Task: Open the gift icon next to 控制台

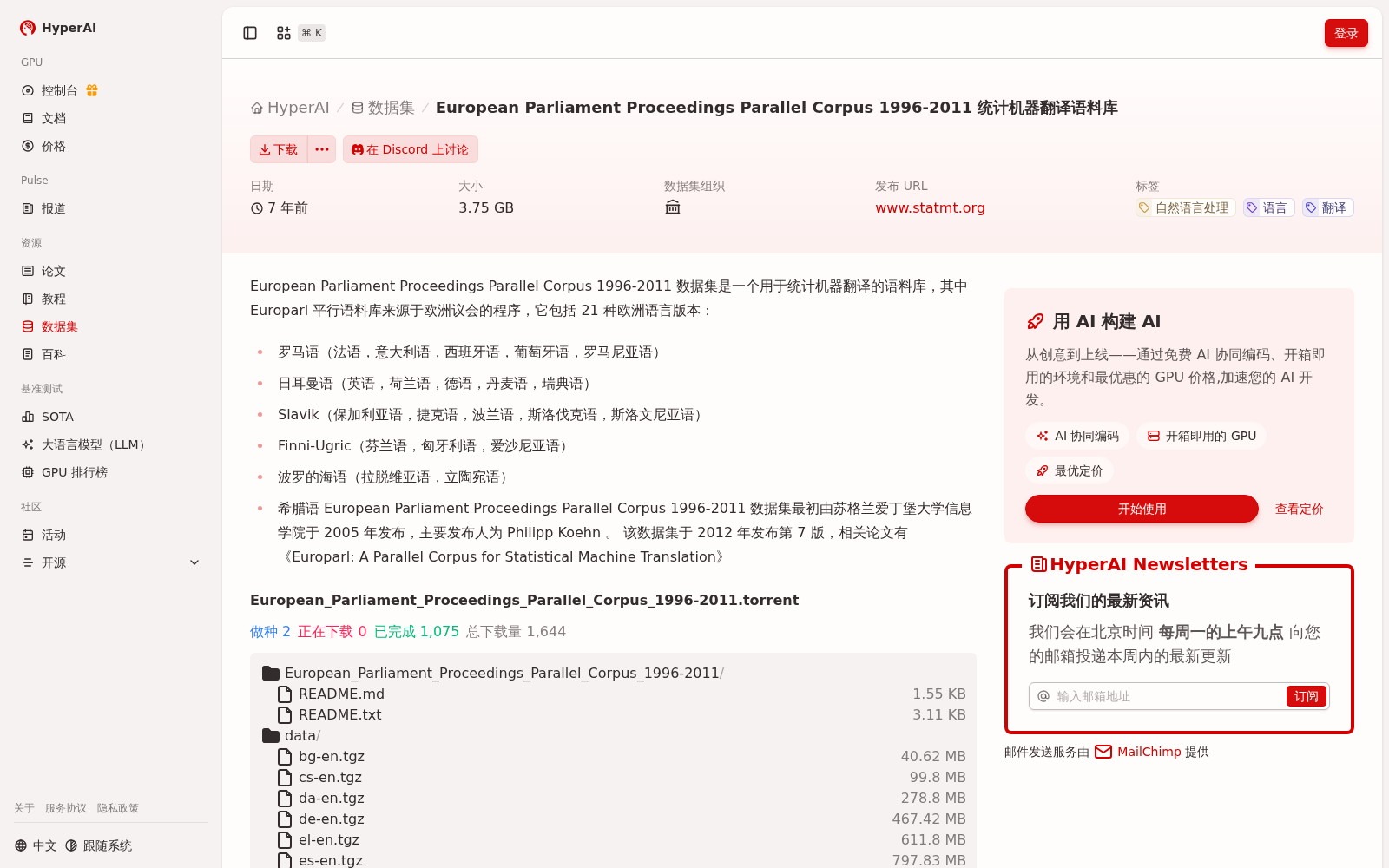Action: click(x=92, y=90)
